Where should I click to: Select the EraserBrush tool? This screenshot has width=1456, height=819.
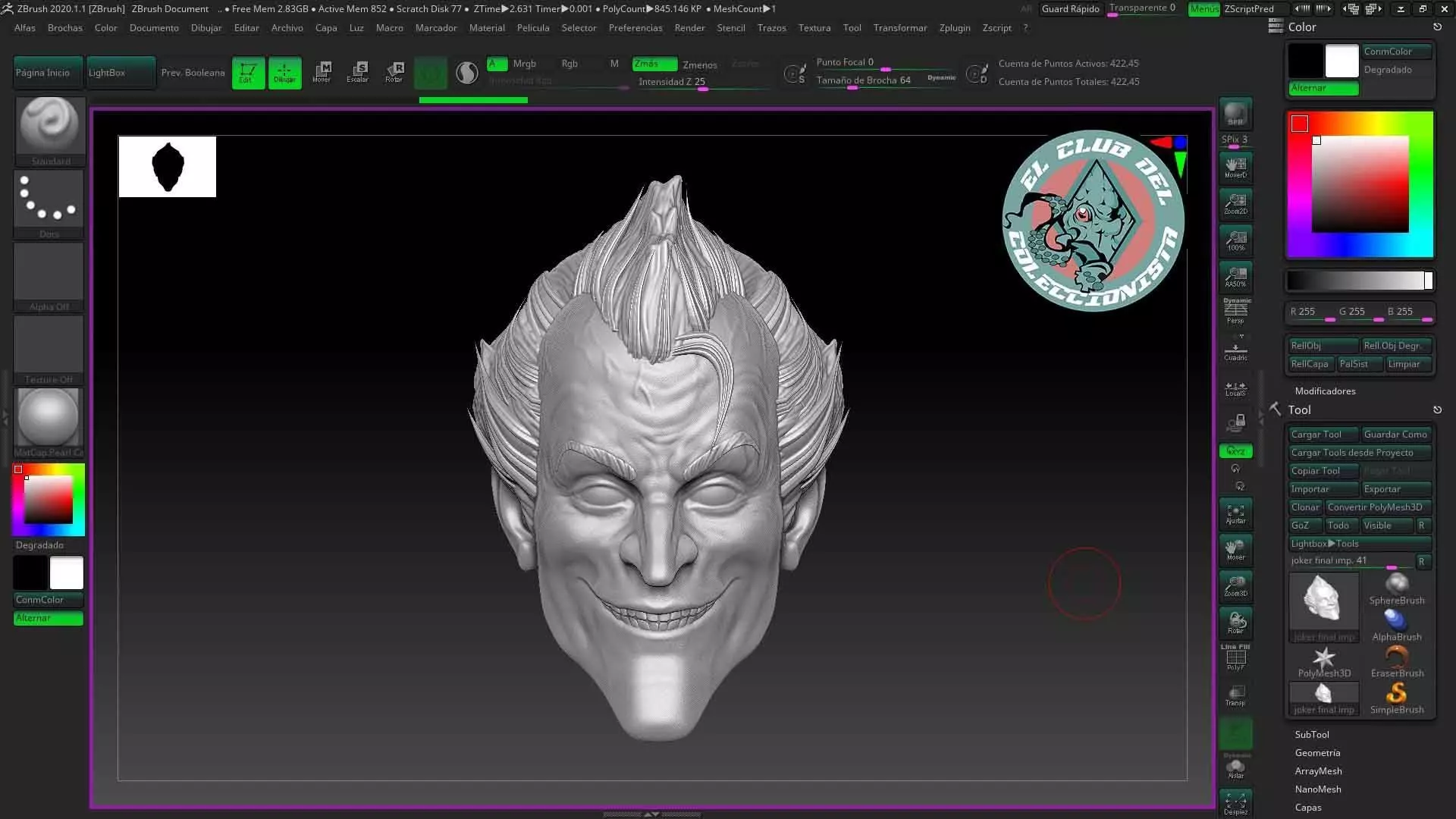[x=1397, y=662]
